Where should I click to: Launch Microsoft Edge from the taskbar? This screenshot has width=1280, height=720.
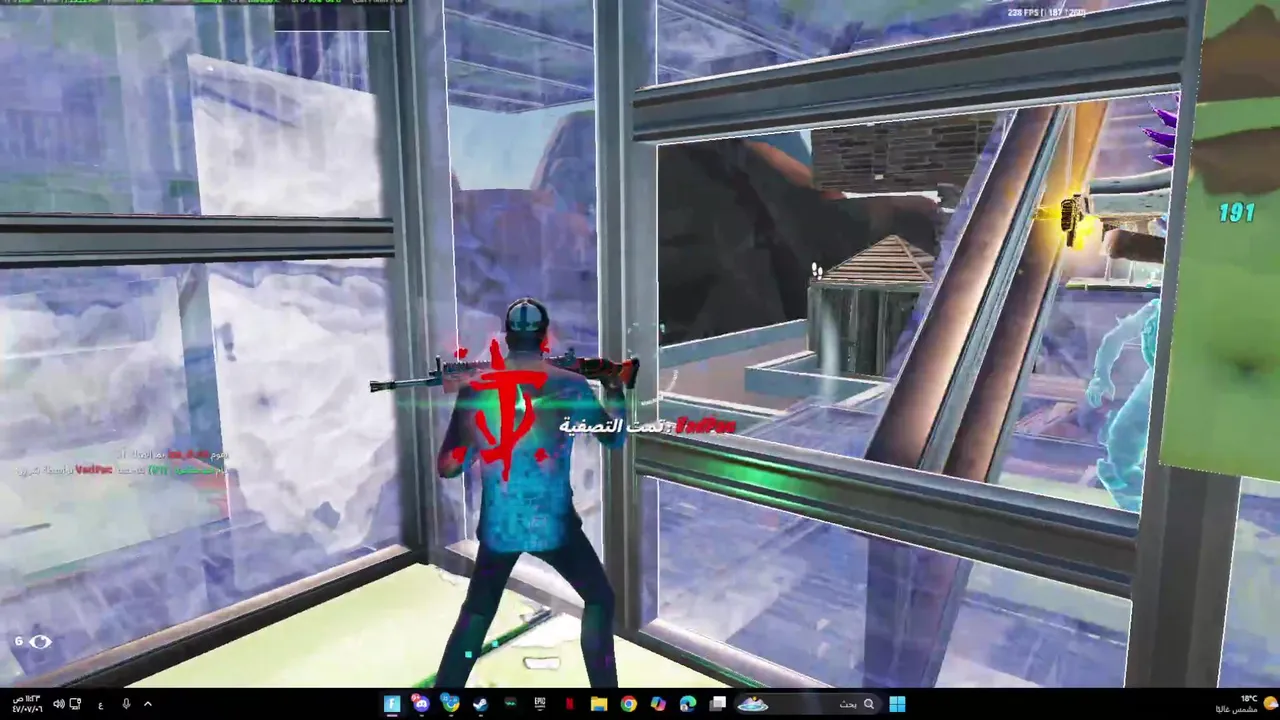[688, 704]
